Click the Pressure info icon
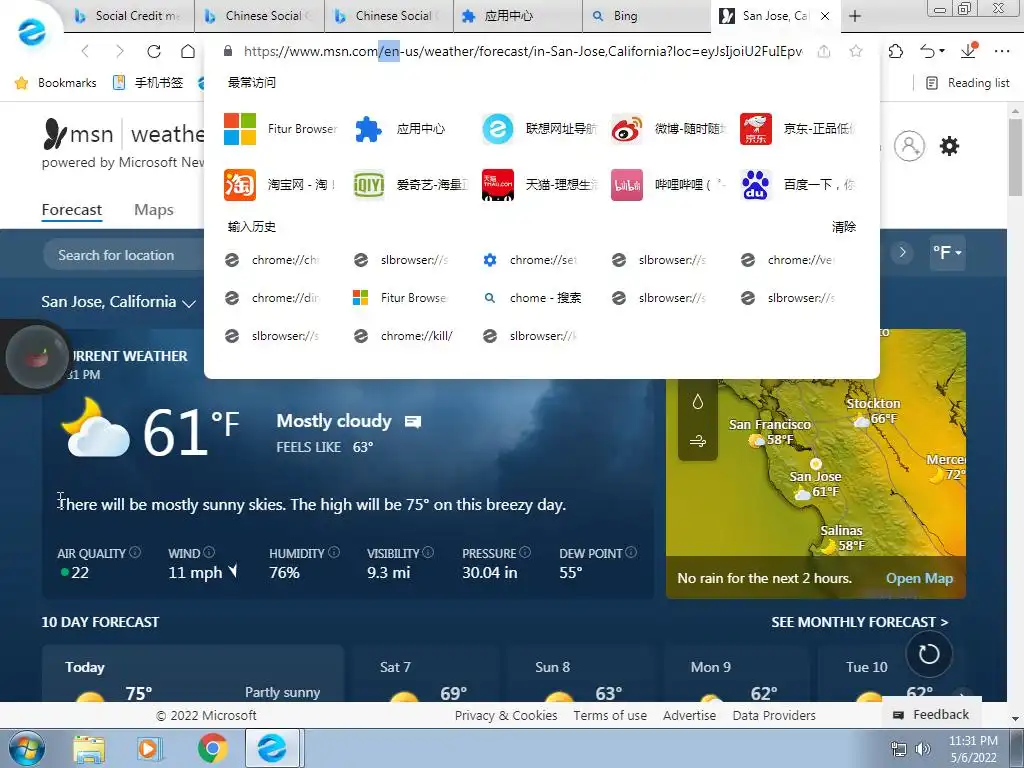This screenshot has height=768, width=1024. coord(525,552)
